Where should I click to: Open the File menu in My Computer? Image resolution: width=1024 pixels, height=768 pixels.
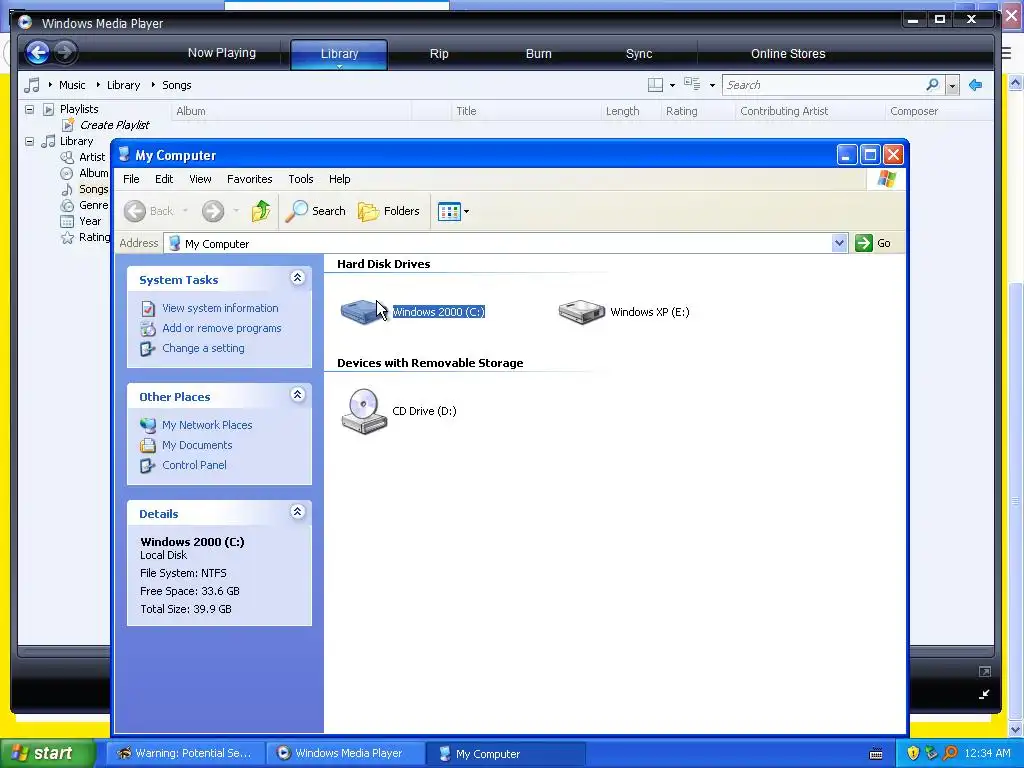(131, 179)
